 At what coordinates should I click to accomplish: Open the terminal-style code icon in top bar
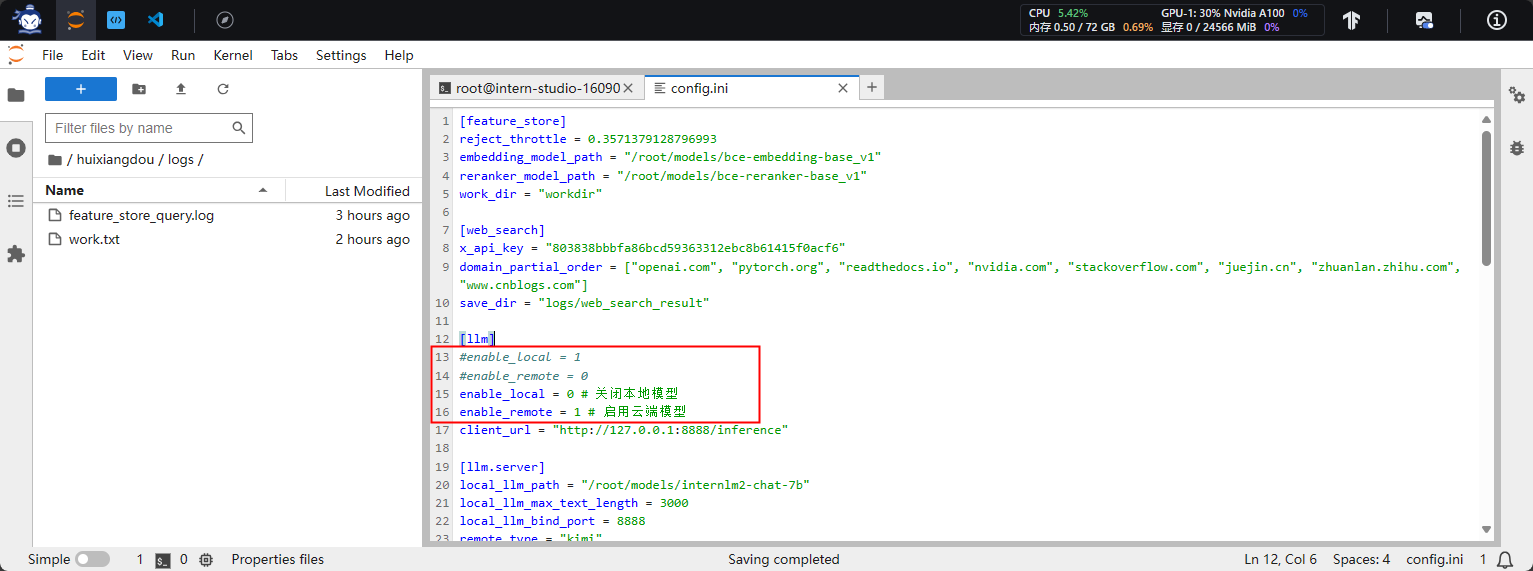(x=116, y=20)
